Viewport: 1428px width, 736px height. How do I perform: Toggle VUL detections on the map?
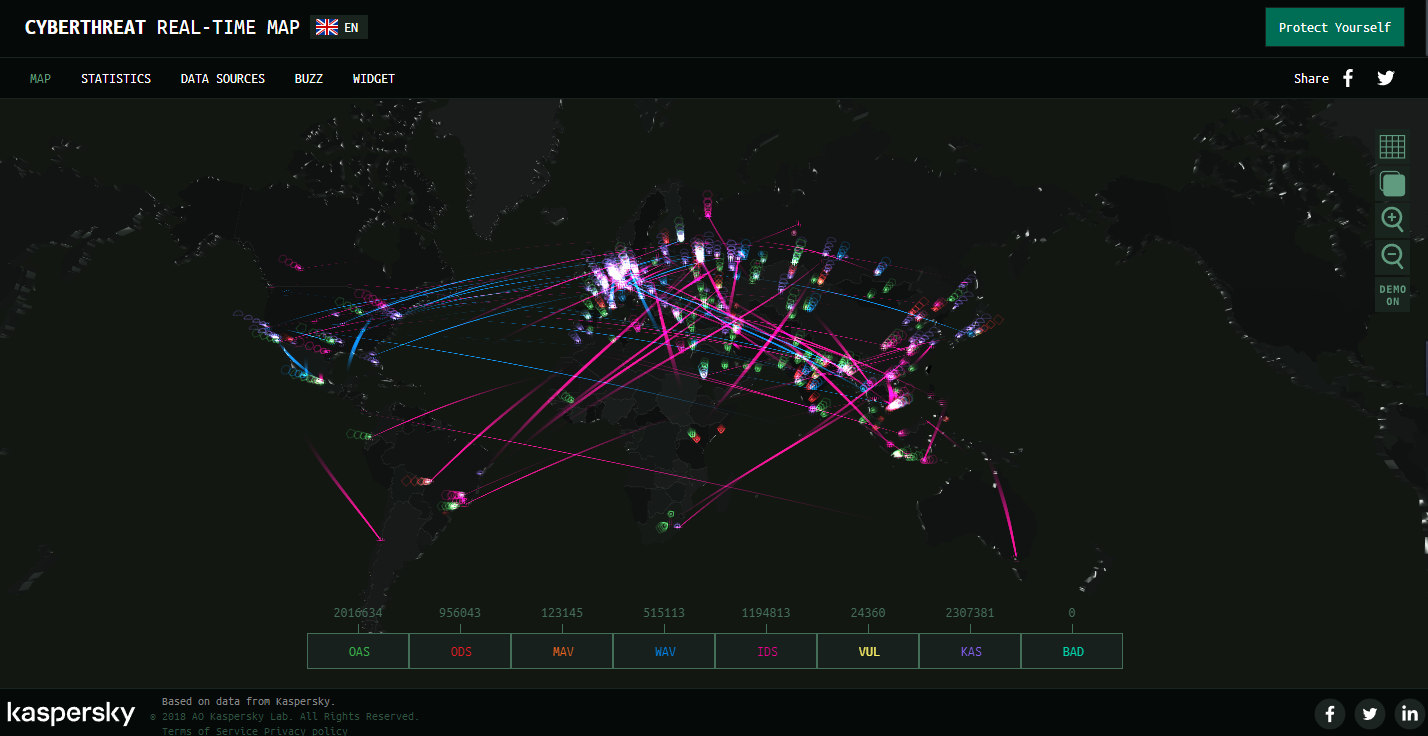pyautogui.click(x=868, y=651)
